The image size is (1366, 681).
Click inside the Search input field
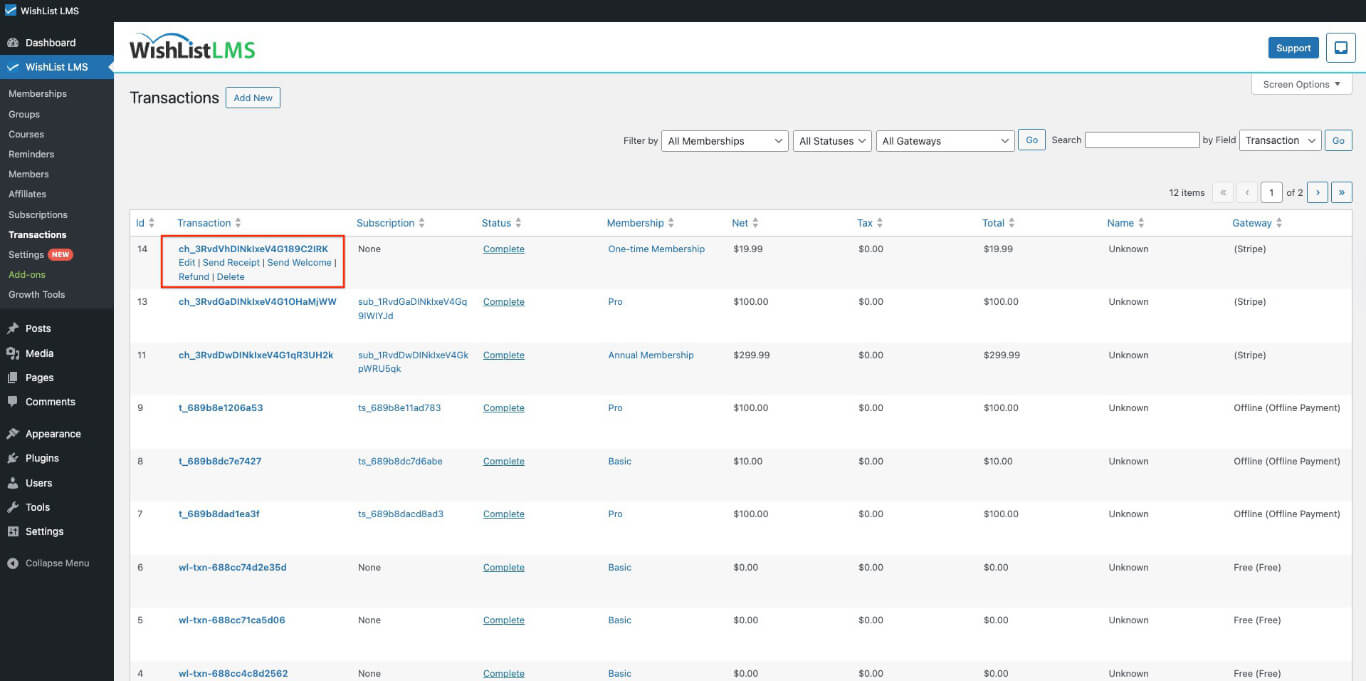tap(1142, 140)
